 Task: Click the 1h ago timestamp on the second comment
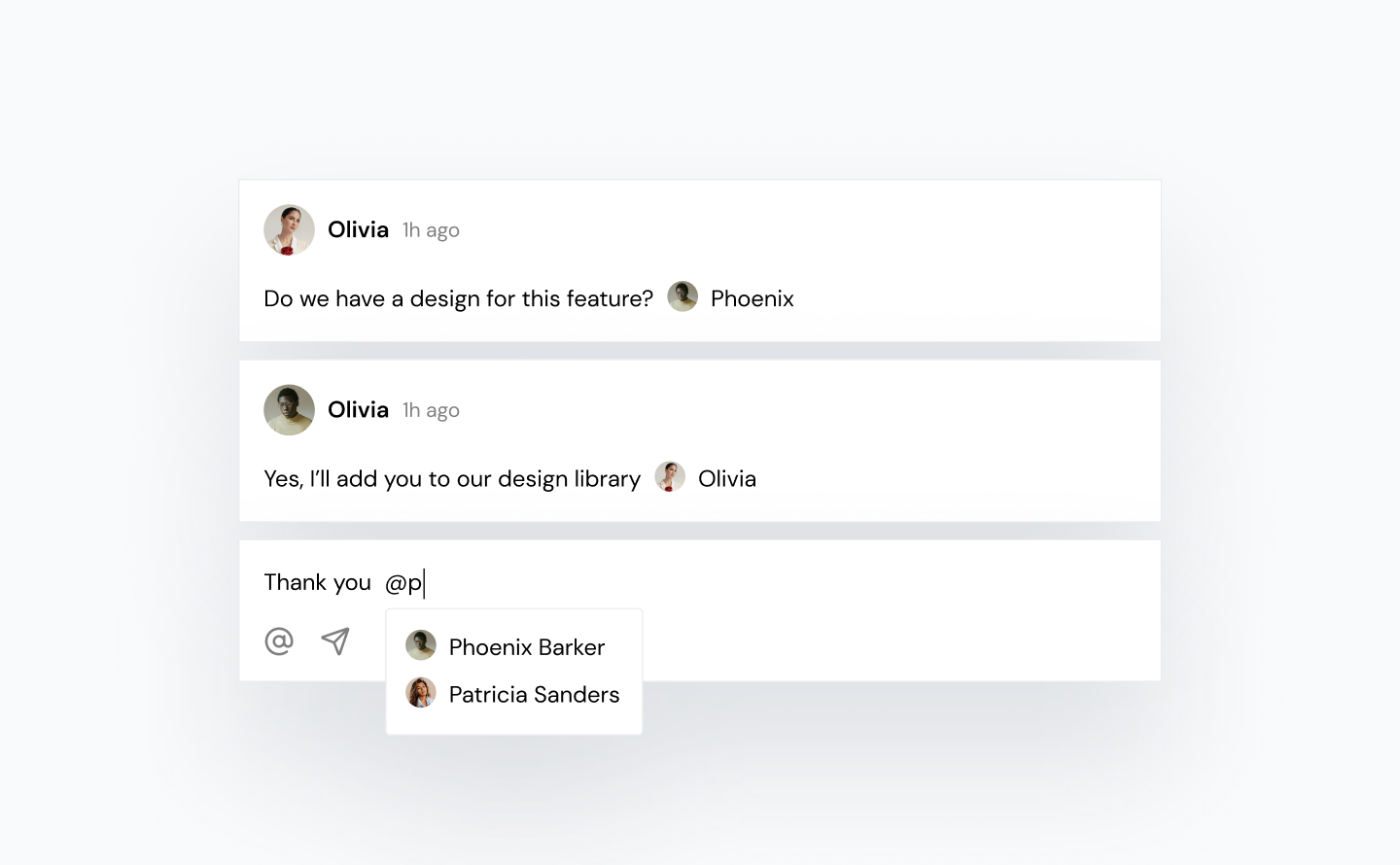431,409
